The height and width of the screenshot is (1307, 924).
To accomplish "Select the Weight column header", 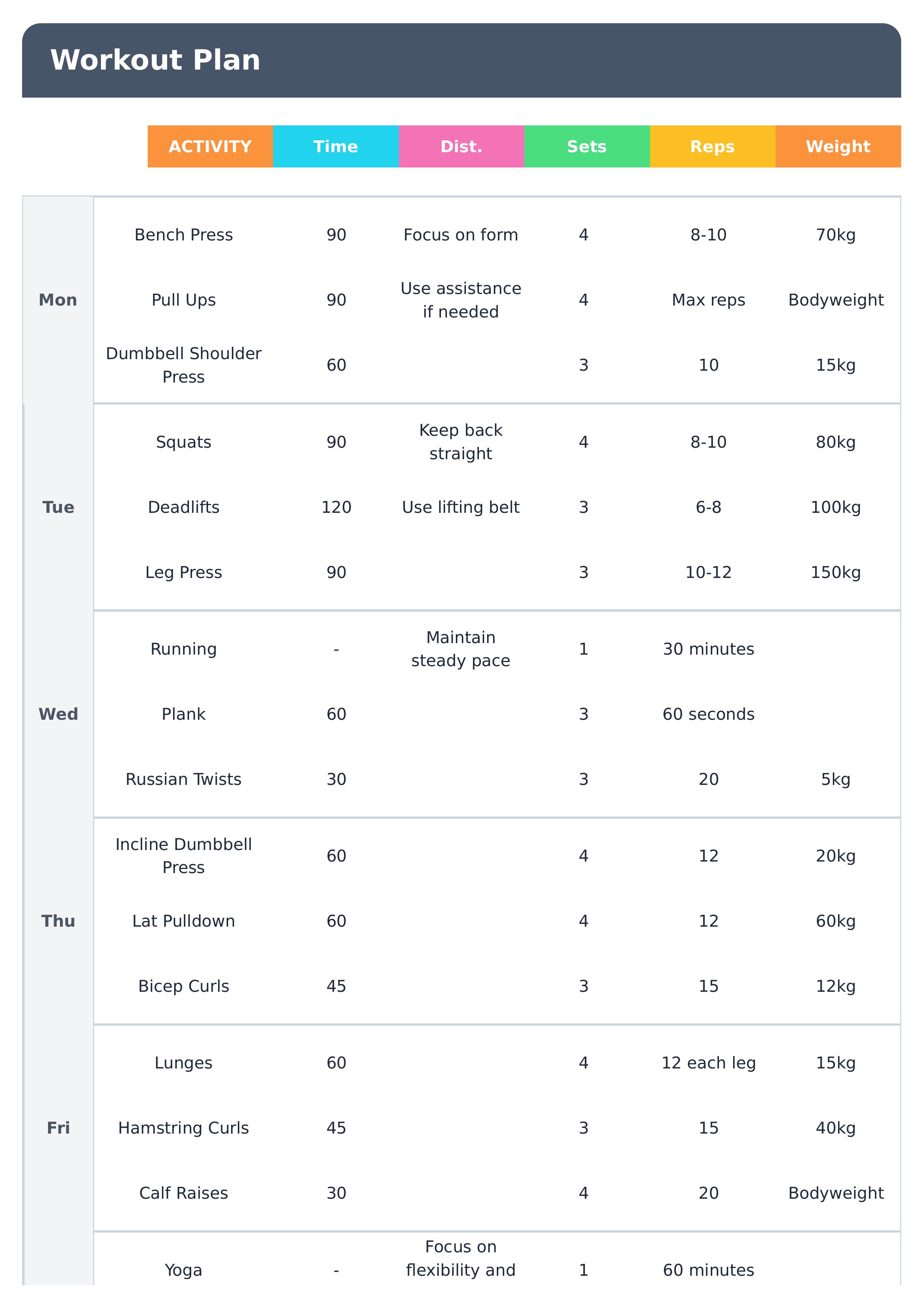I will [837, 146].
